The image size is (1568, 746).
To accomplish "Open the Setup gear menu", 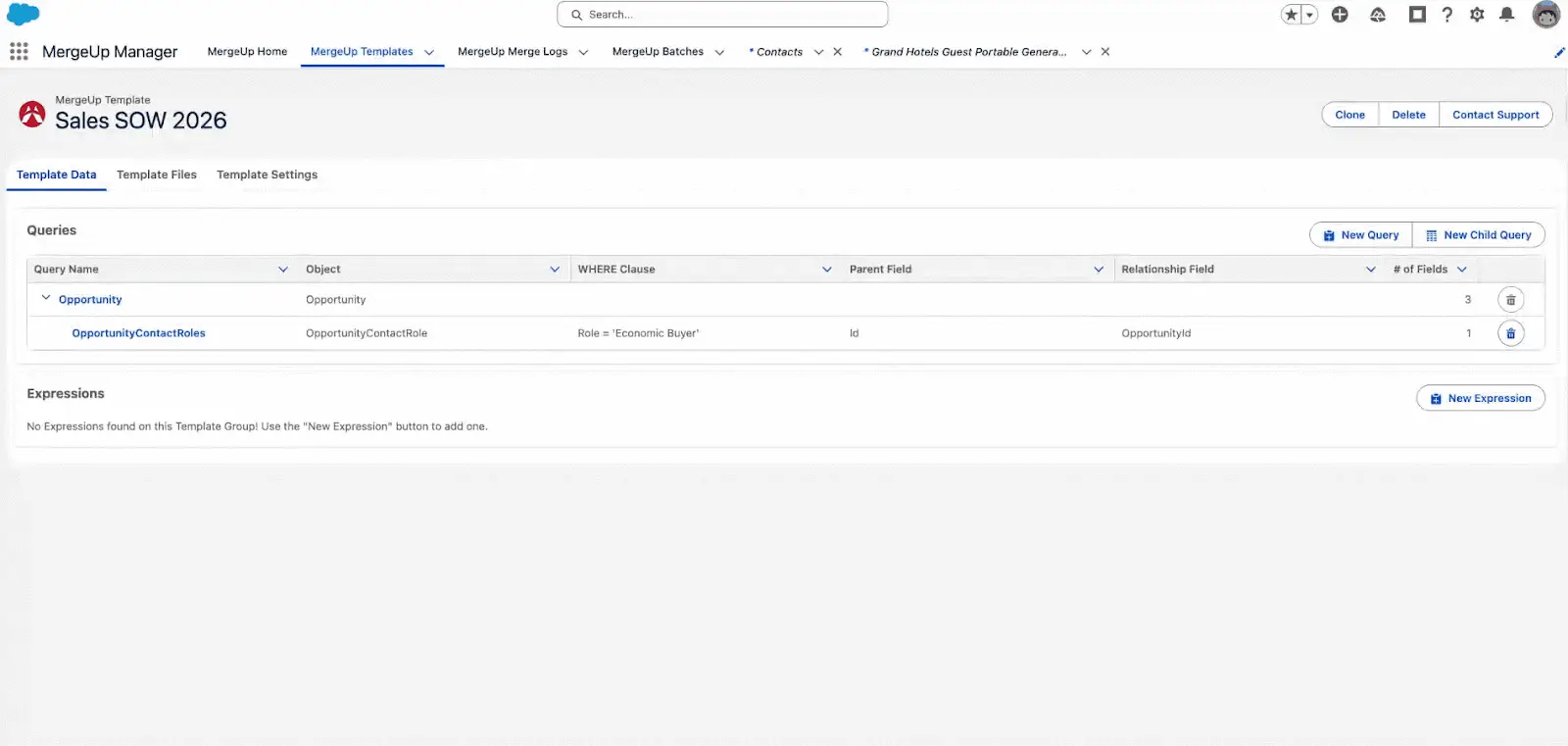I will [1477, 15].
